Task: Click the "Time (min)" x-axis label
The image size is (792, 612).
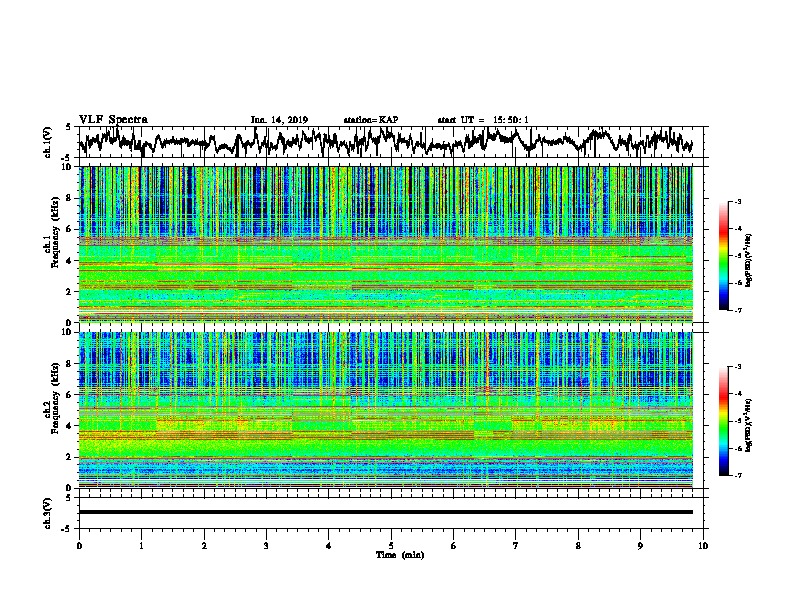Action: (x=400, y=555)
